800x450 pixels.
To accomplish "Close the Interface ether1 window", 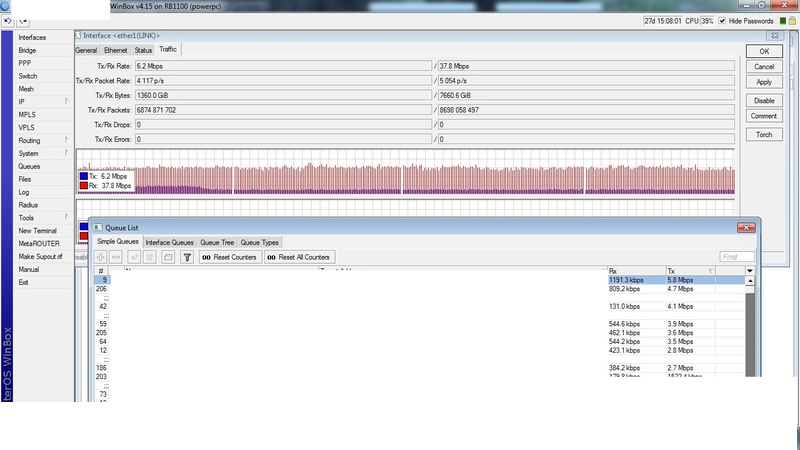I will click(x=775, y=36).
